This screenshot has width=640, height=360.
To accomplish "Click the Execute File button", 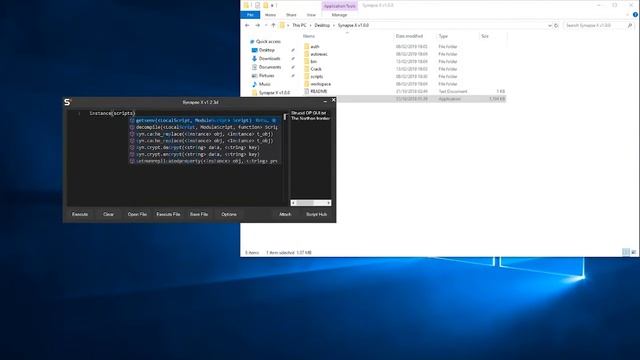I will tap(168, 214).
